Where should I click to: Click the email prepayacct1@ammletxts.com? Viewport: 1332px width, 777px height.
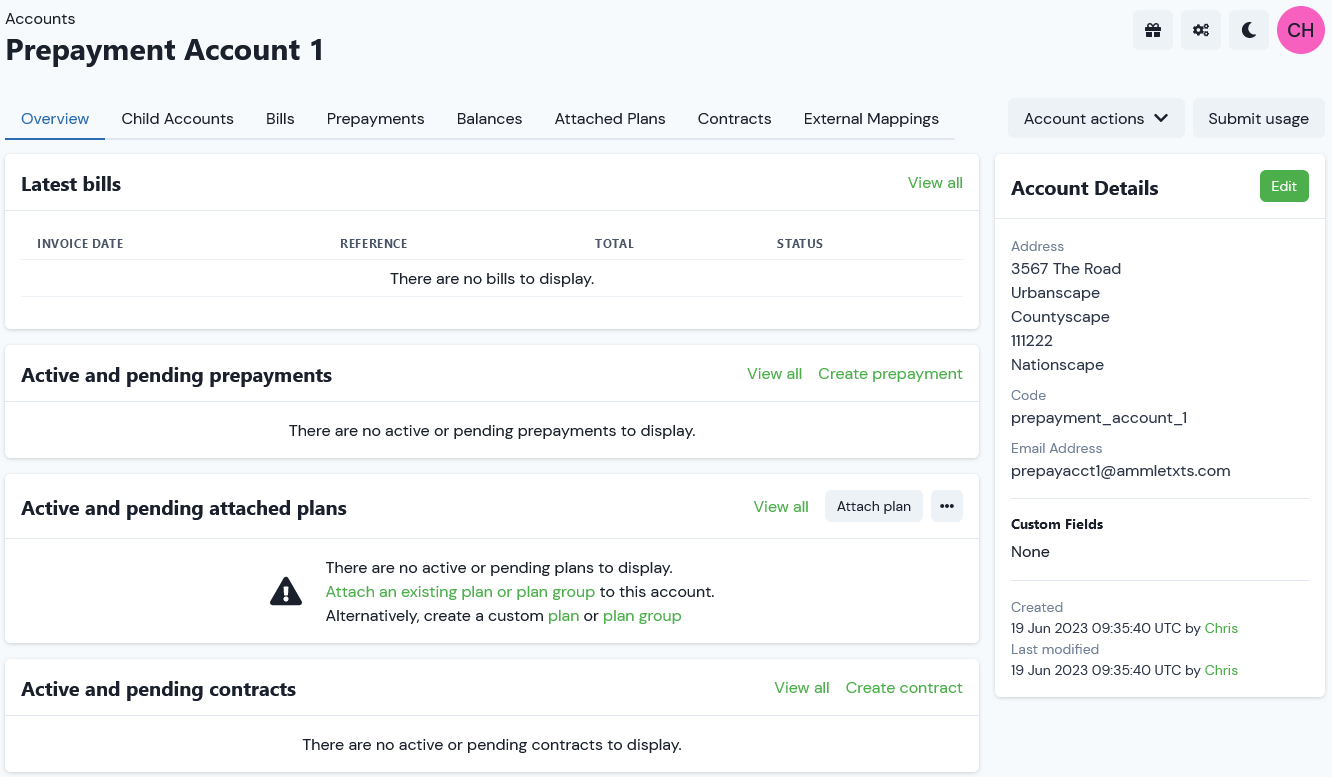1120,470
